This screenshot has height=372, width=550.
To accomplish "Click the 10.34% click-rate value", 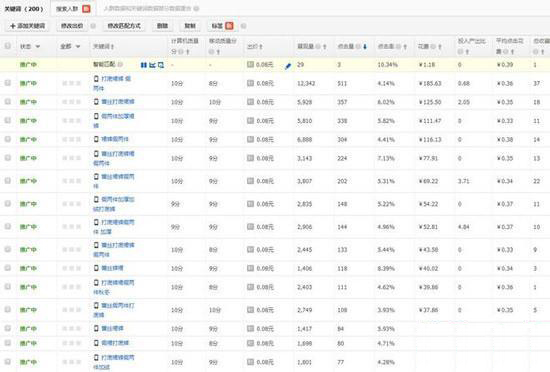I will point(387,65).
